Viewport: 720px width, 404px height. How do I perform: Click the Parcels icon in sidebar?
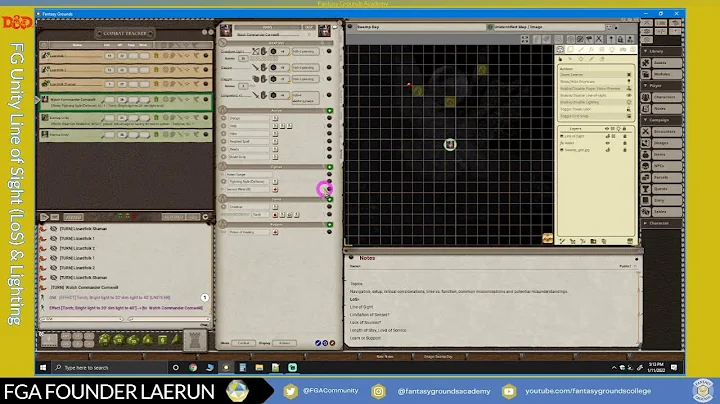point(646,177)
